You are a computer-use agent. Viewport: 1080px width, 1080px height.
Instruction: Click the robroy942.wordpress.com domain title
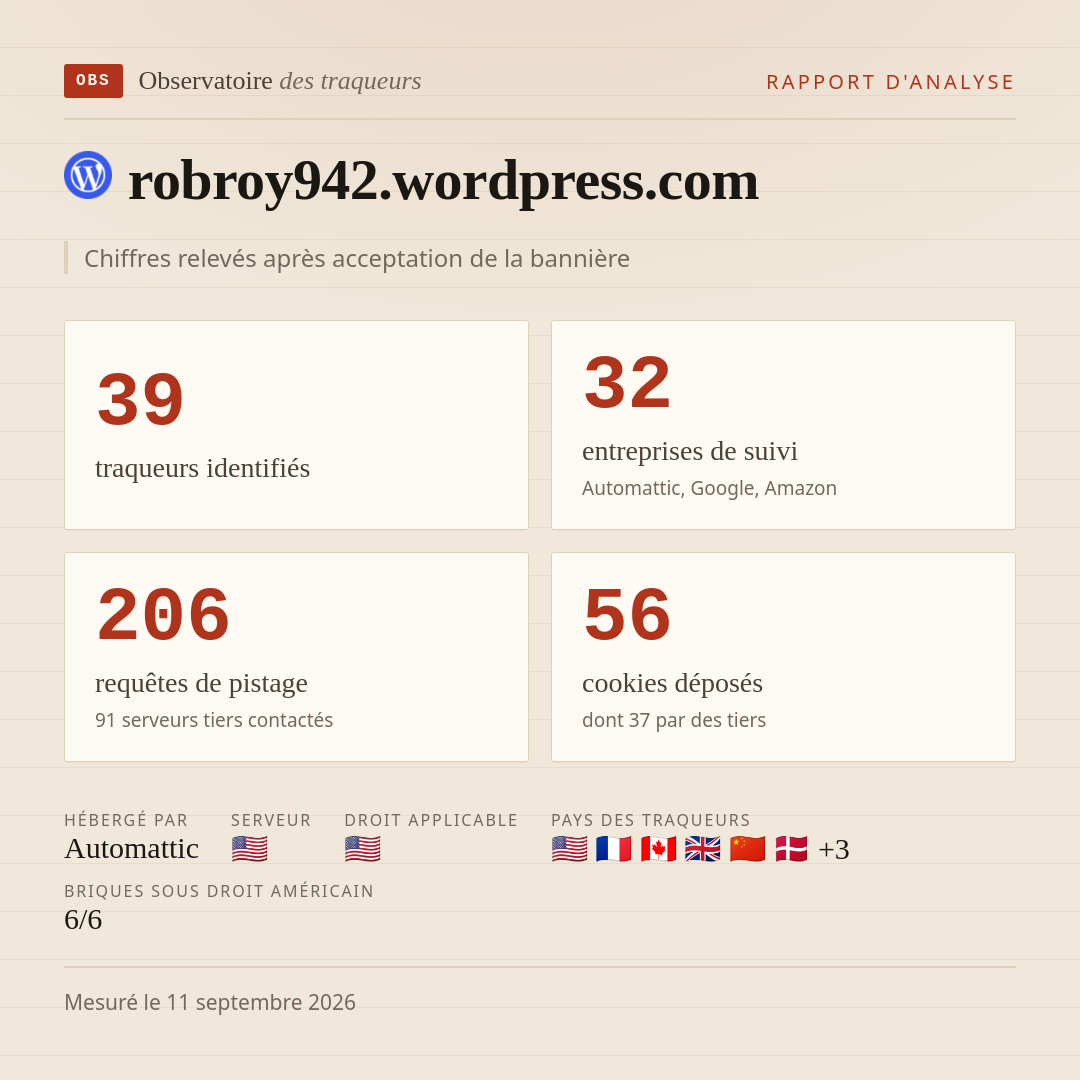[444, 181]
